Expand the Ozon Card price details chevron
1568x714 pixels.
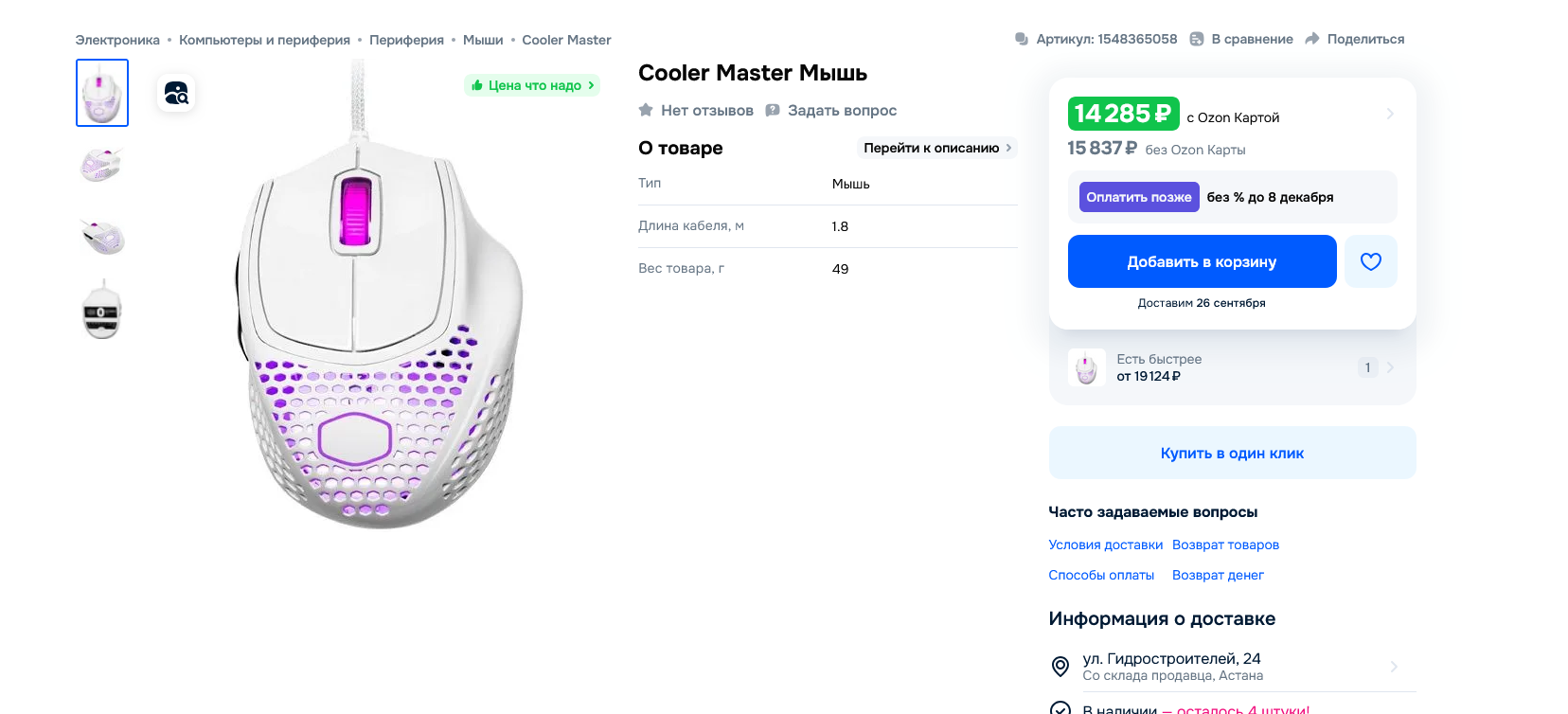tap(1390, 114)
